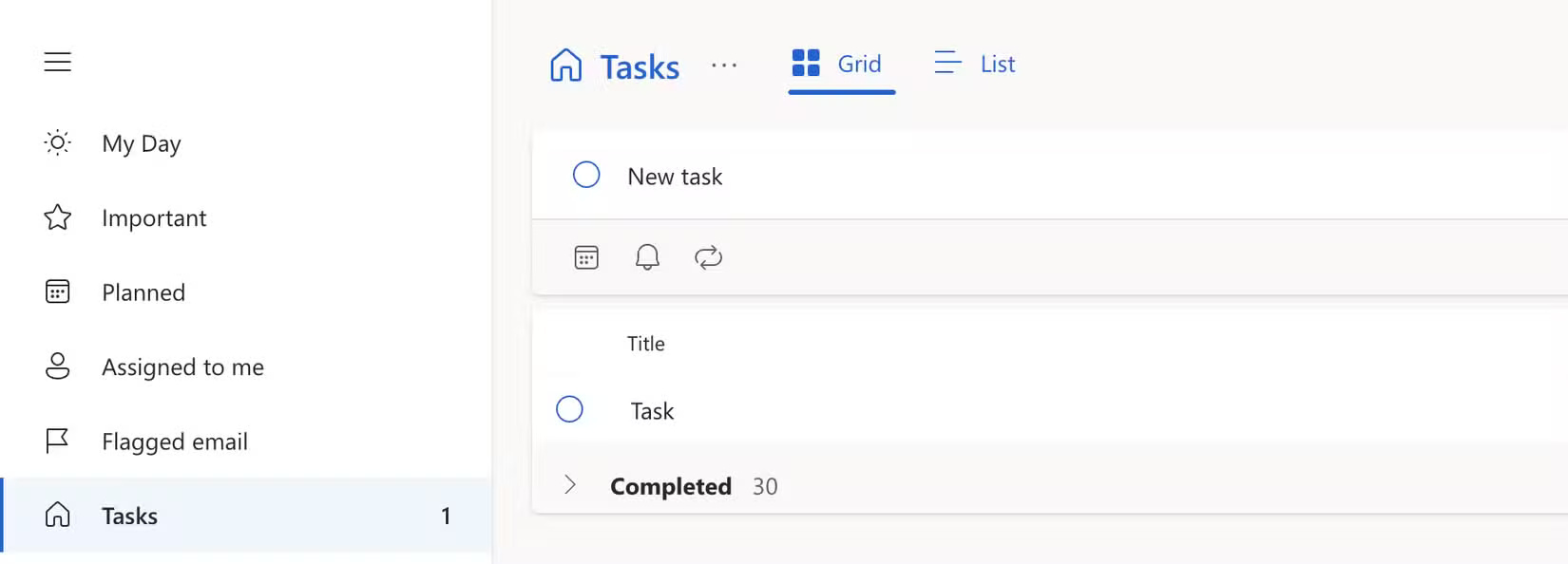Click the home icon beside the Tasks title
The width and height of the screenshot is (1568, 564).
pyautogui.click(x=565, y=66)
